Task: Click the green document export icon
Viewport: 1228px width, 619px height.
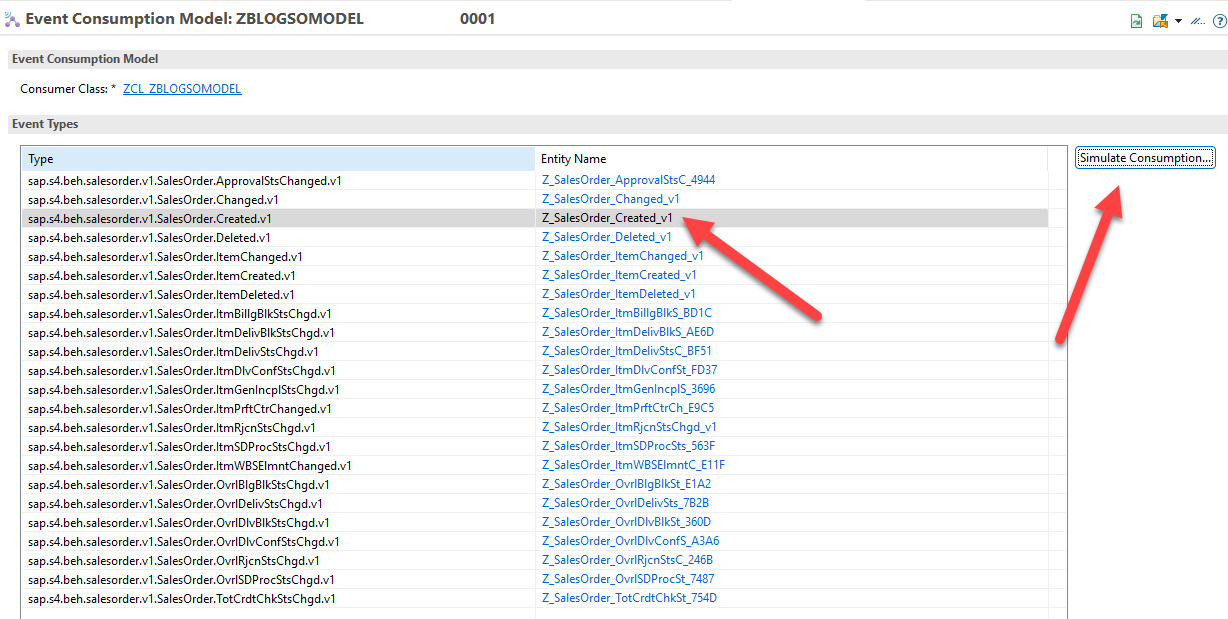Action: (1136, 21)
